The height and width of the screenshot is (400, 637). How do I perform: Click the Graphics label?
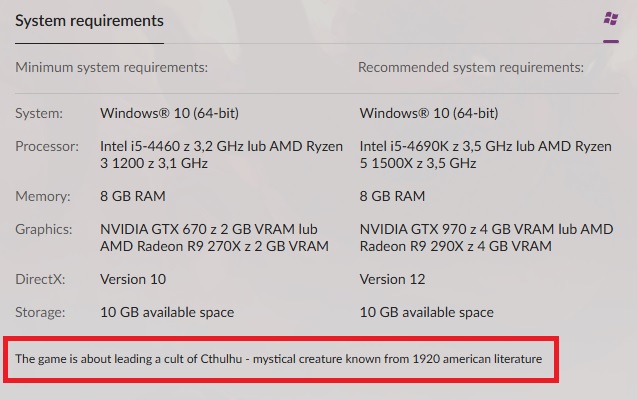[x=43, y=229]
